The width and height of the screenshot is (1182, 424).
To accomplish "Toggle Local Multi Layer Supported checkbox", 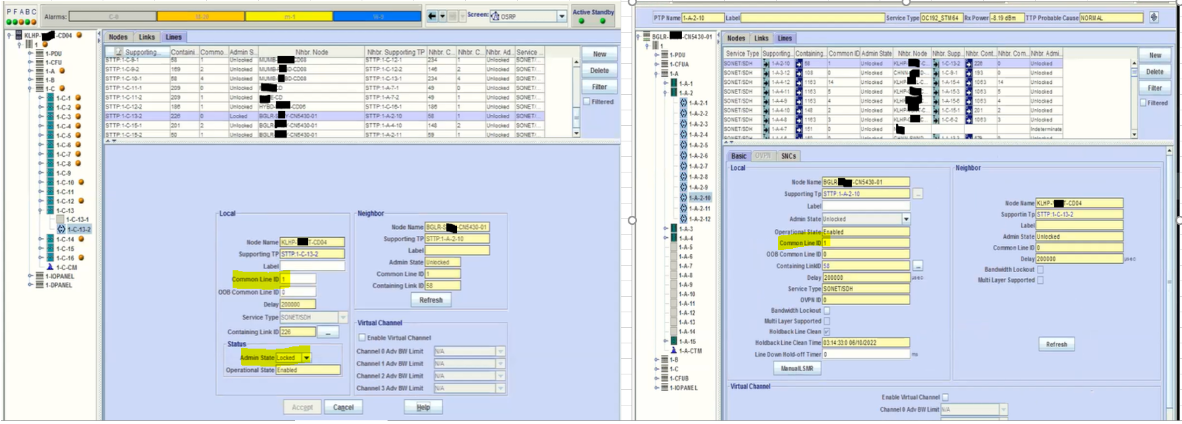I will 827,321.
